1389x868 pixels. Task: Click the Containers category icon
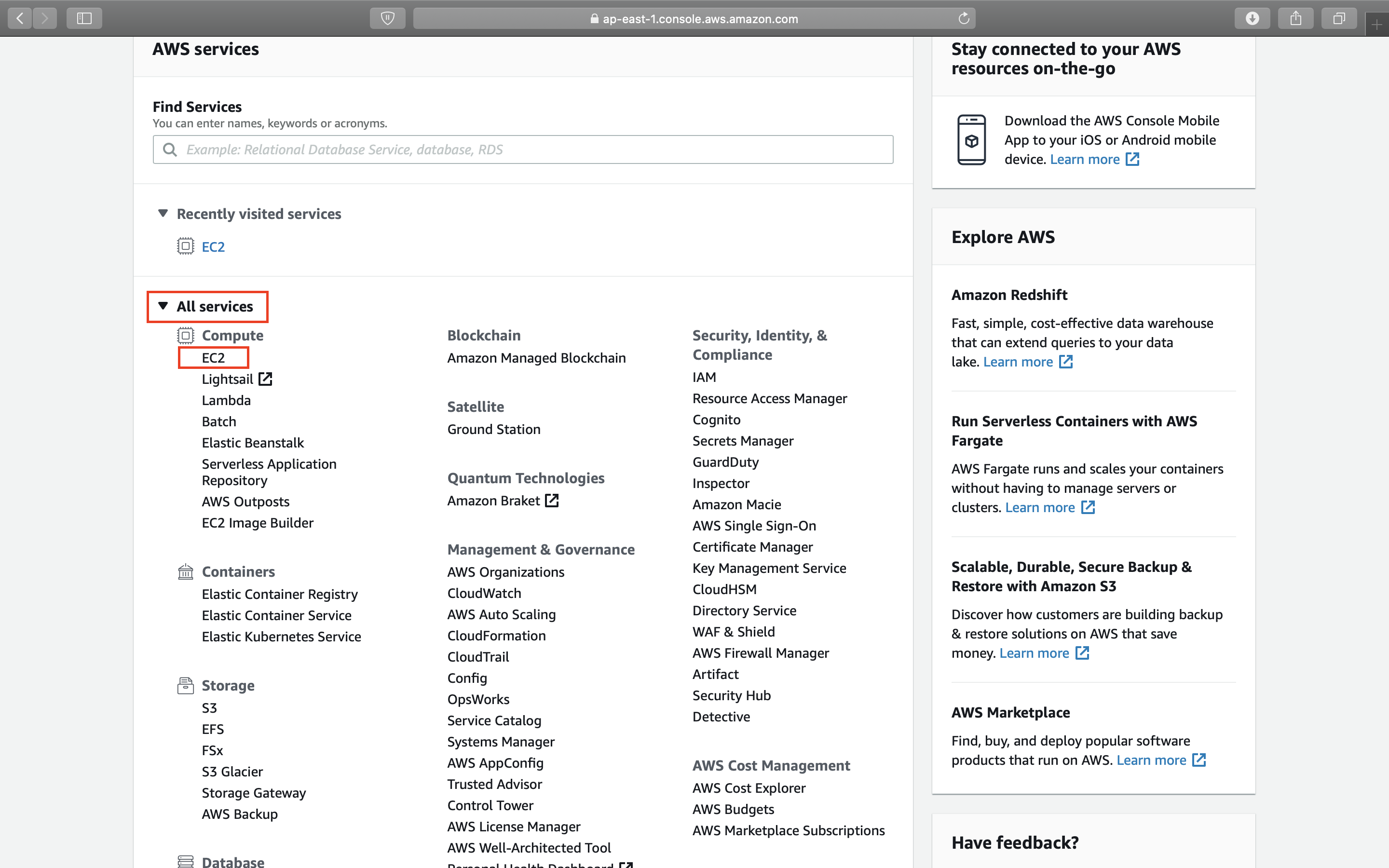click(185, 572)
